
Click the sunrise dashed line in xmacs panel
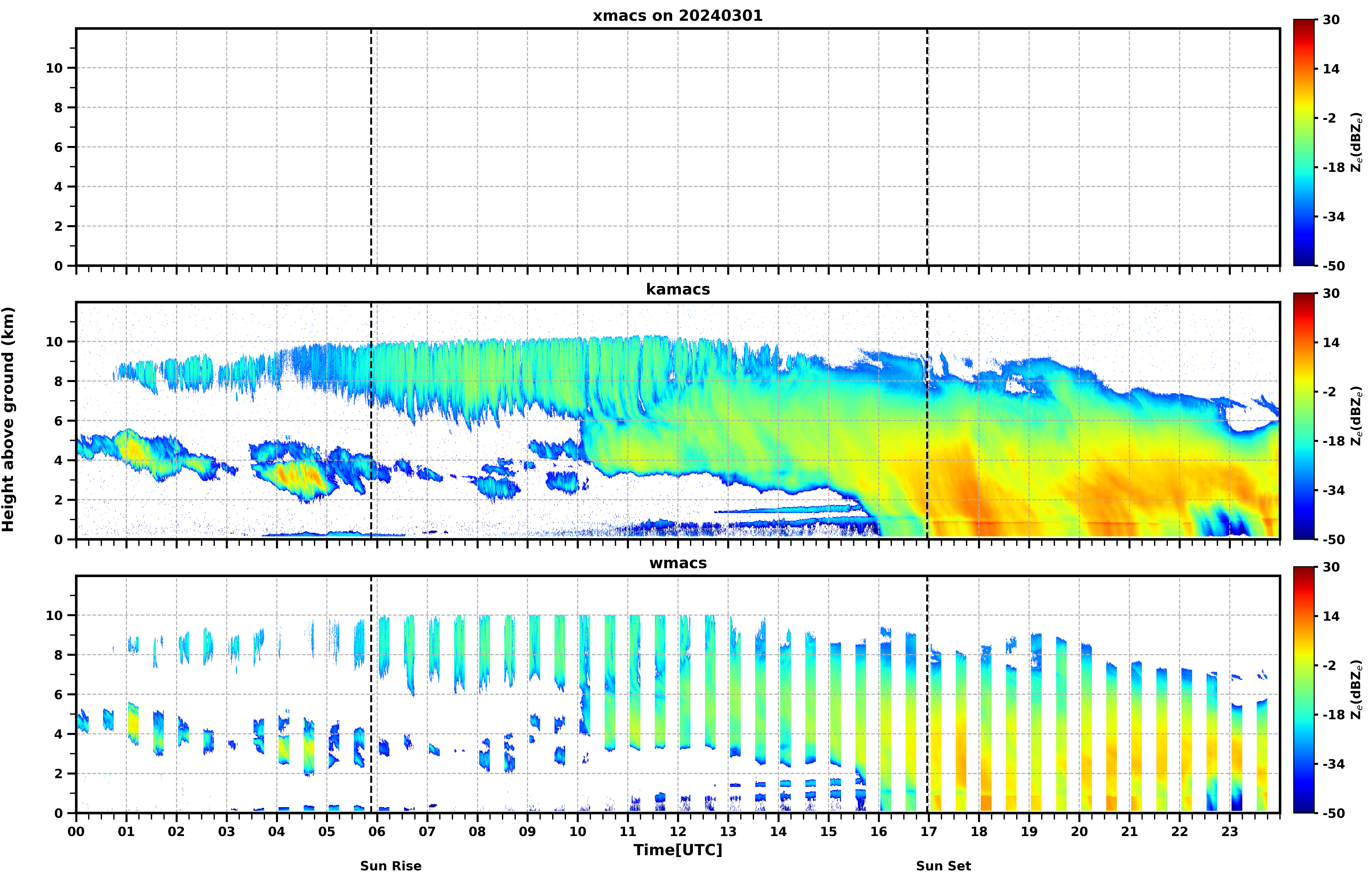pos(371,147)
